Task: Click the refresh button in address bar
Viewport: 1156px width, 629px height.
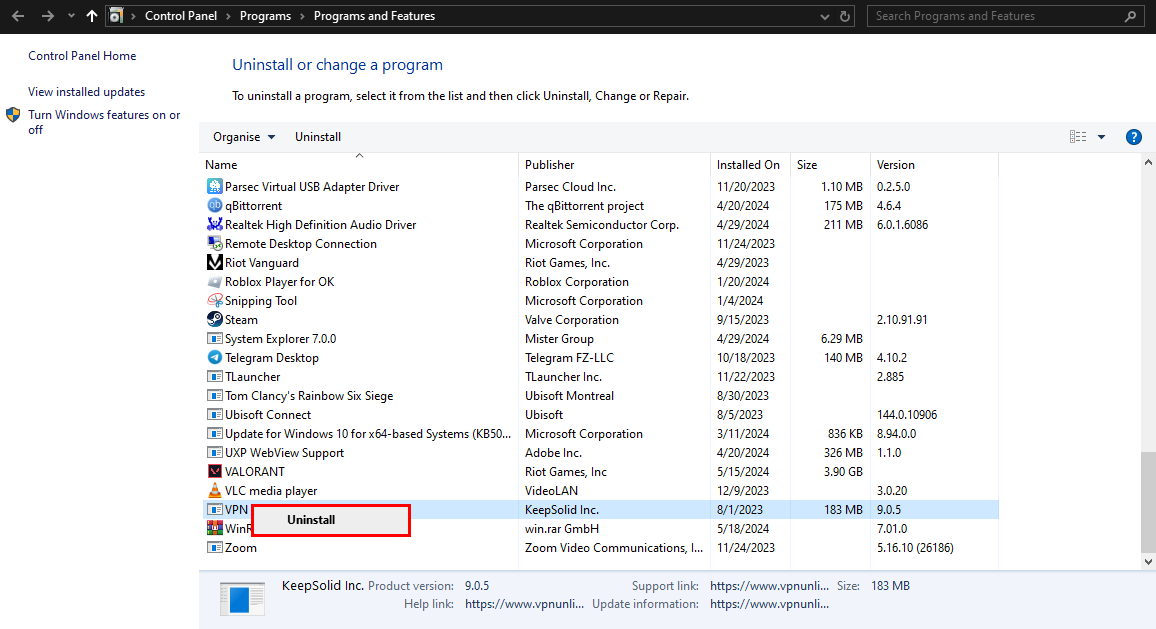Action: tap(845, 16)
